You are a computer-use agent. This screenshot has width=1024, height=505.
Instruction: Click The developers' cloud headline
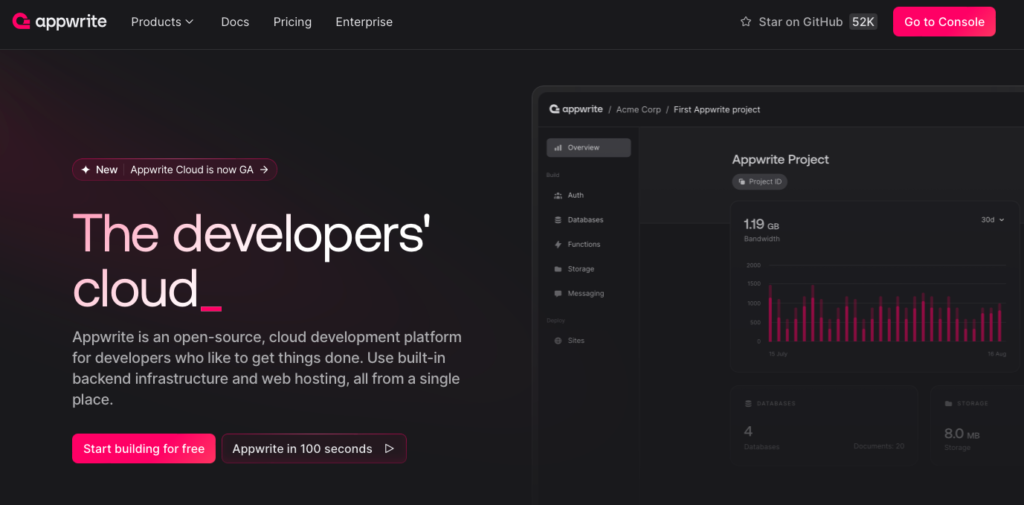[x=251, y=261]
